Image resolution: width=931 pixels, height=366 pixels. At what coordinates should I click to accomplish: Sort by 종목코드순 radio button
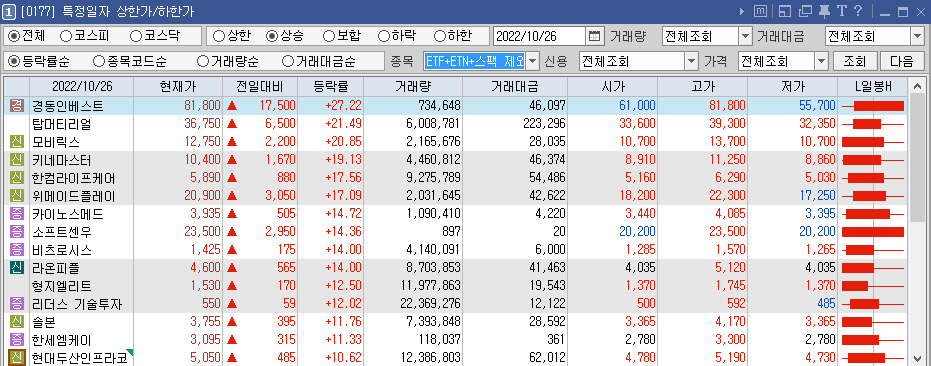coord(100,61)
